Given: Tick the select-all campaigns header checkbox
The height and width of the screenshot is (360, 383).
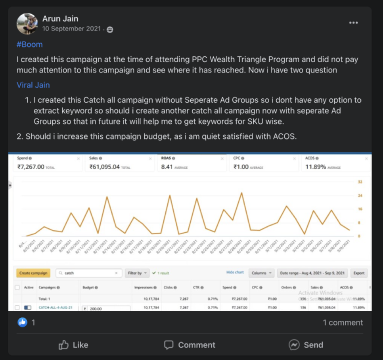Looking at the screenshot, I should click(17, 287).
